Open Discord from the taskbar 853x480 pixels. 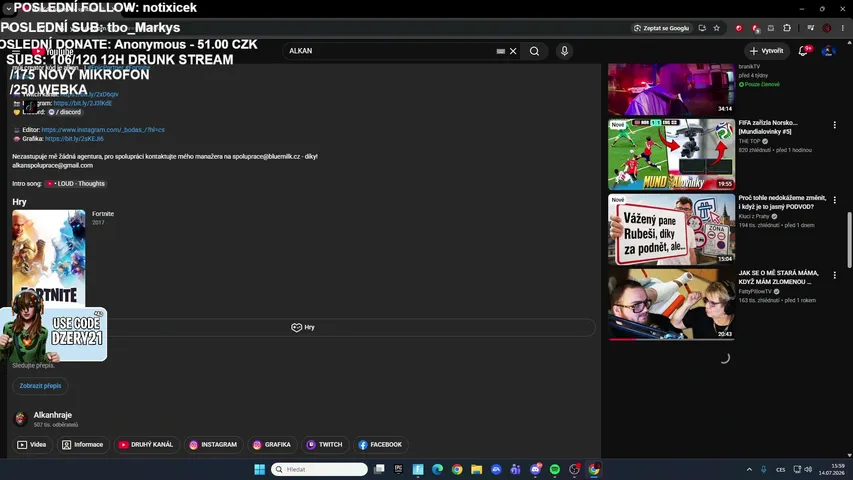(535, 469)
